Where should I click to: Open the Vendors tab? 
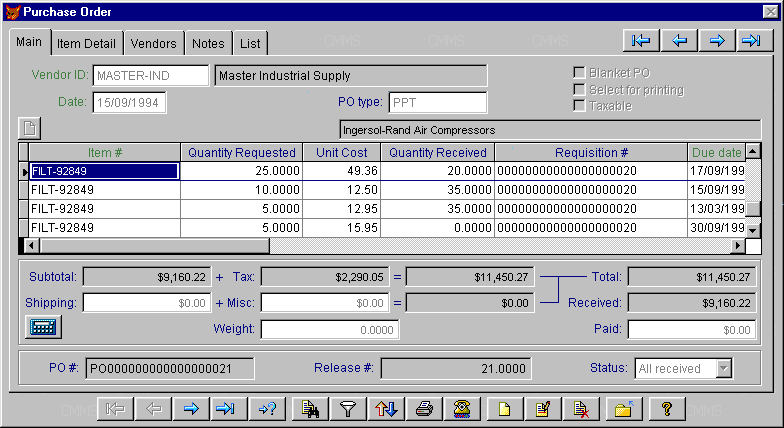click(x=154, y=44)
